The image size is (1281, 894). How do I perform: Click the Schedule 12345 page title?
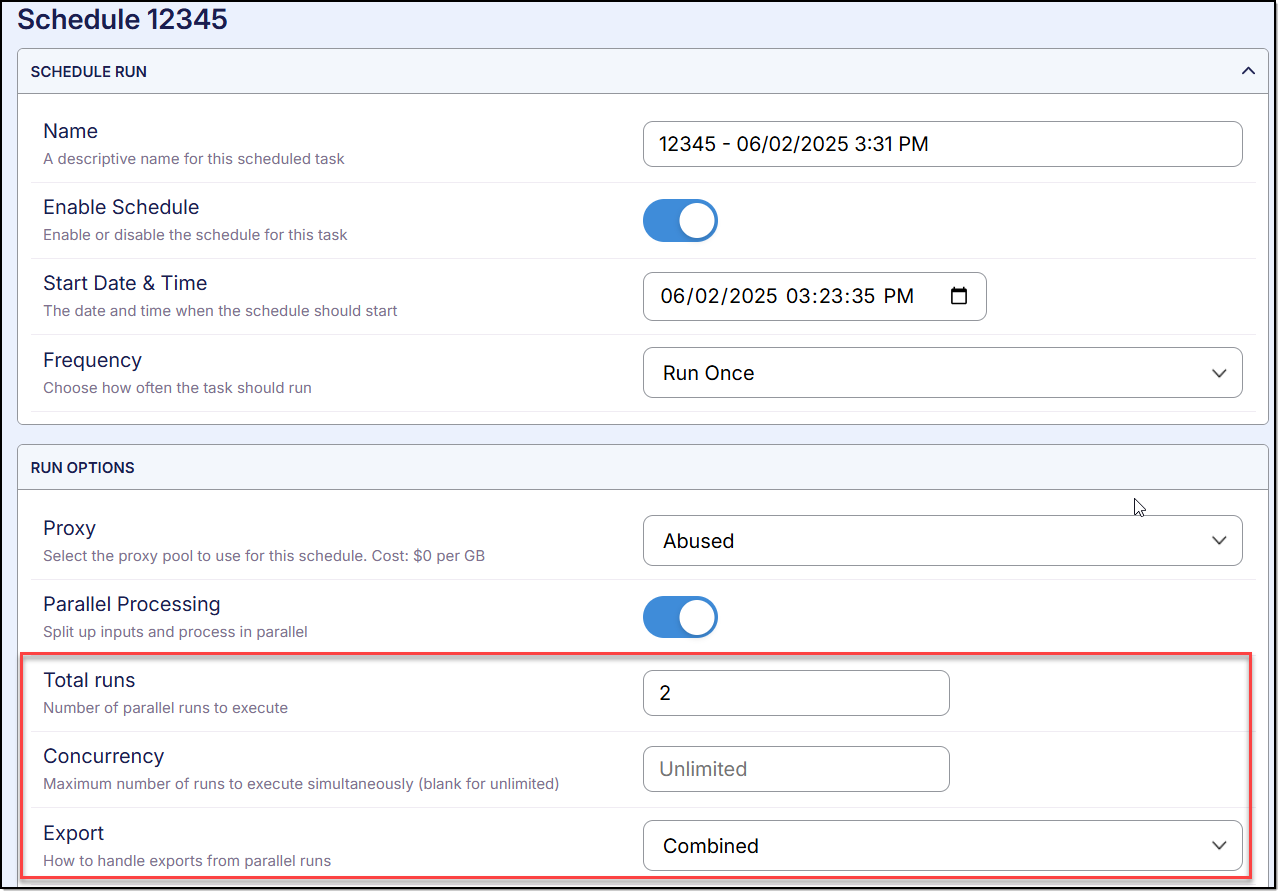click(x=122, y=19)
